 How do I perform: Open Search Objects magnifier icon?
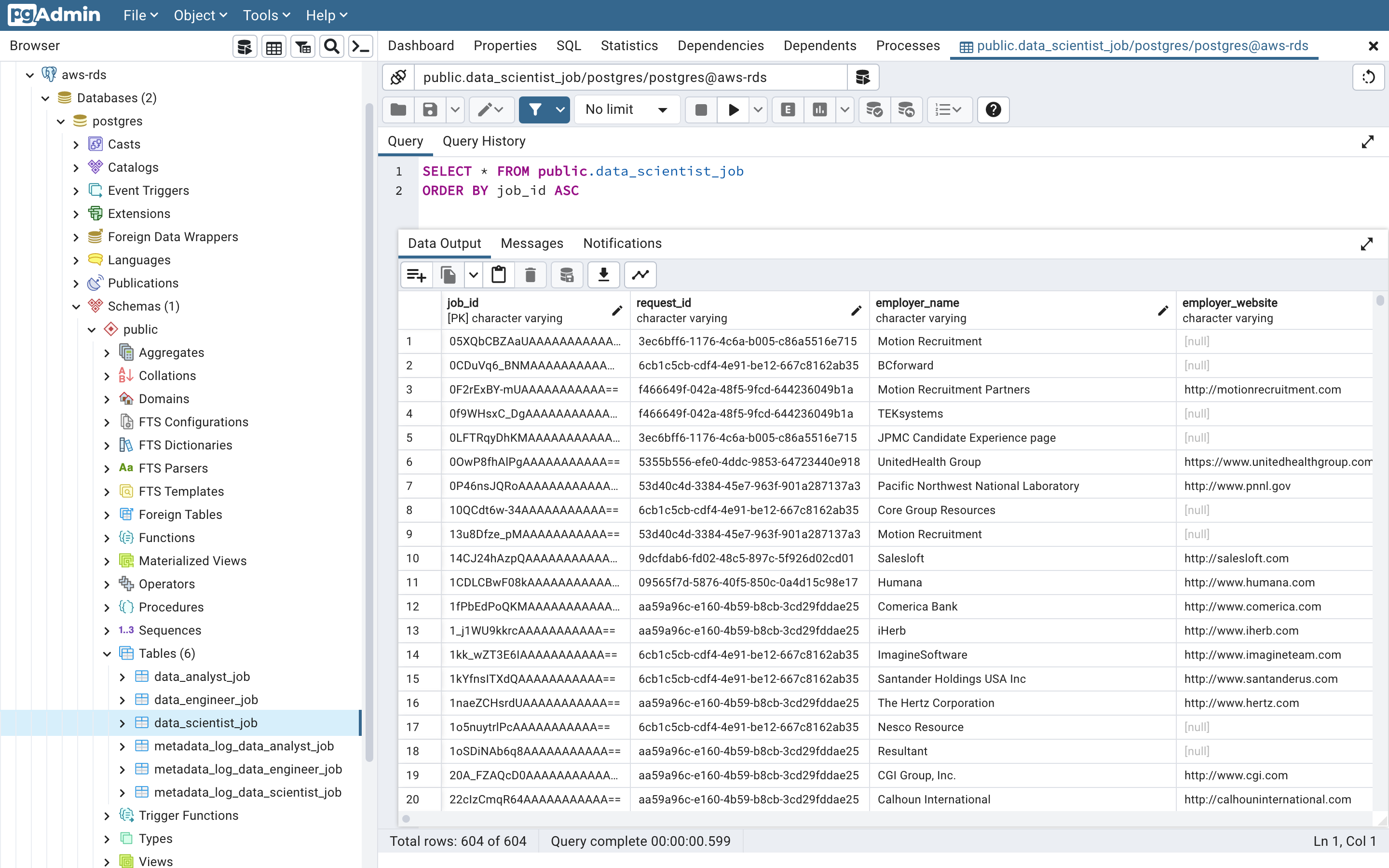pos(331,46)
